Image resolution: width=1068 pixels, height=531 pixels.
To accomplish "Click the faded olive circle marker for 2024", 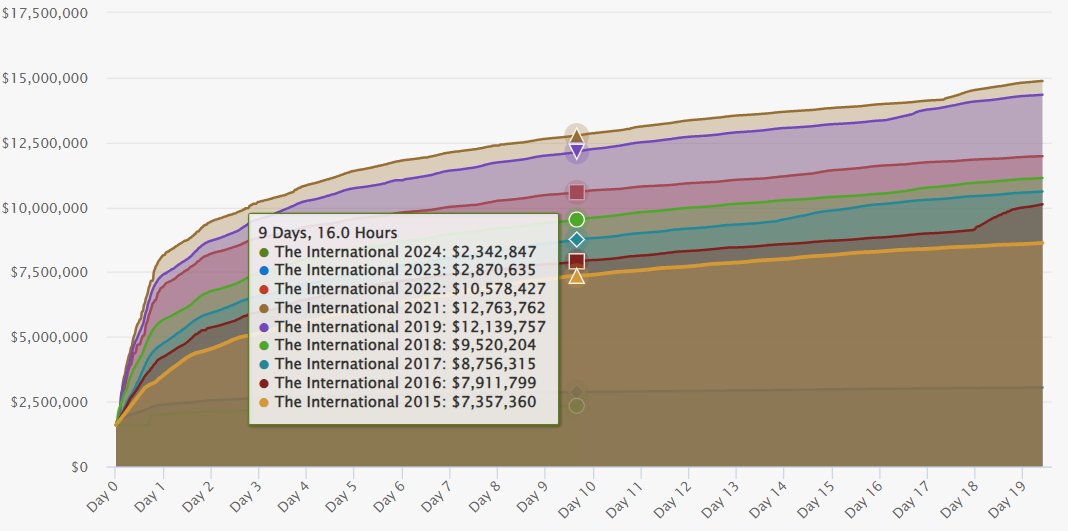I will point(576,406).
